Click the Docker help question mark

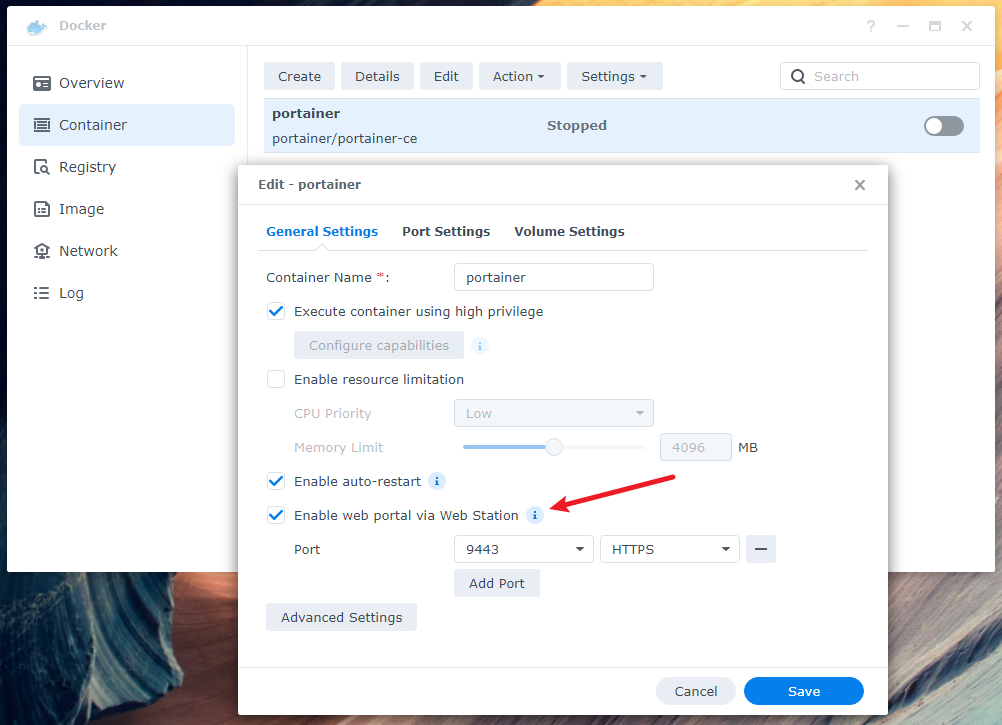point(870,26)
